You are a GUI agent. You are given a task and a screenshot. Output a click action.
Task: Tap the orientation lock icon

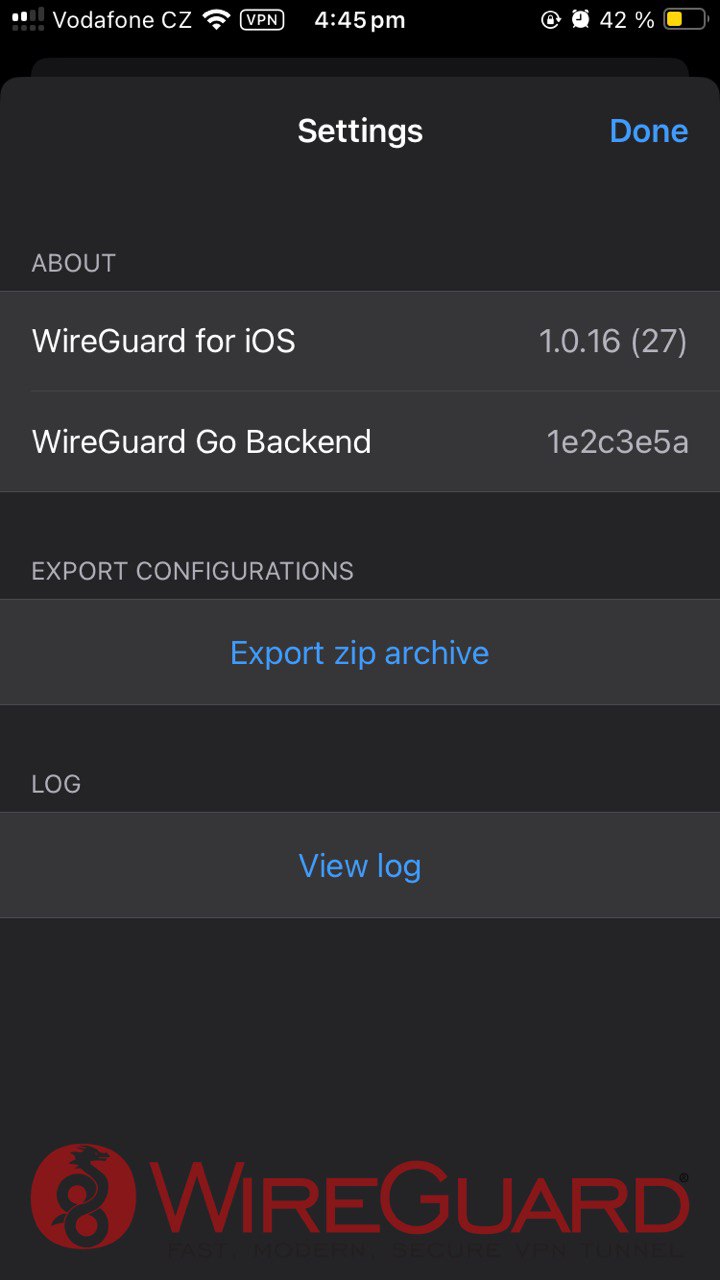550,20
